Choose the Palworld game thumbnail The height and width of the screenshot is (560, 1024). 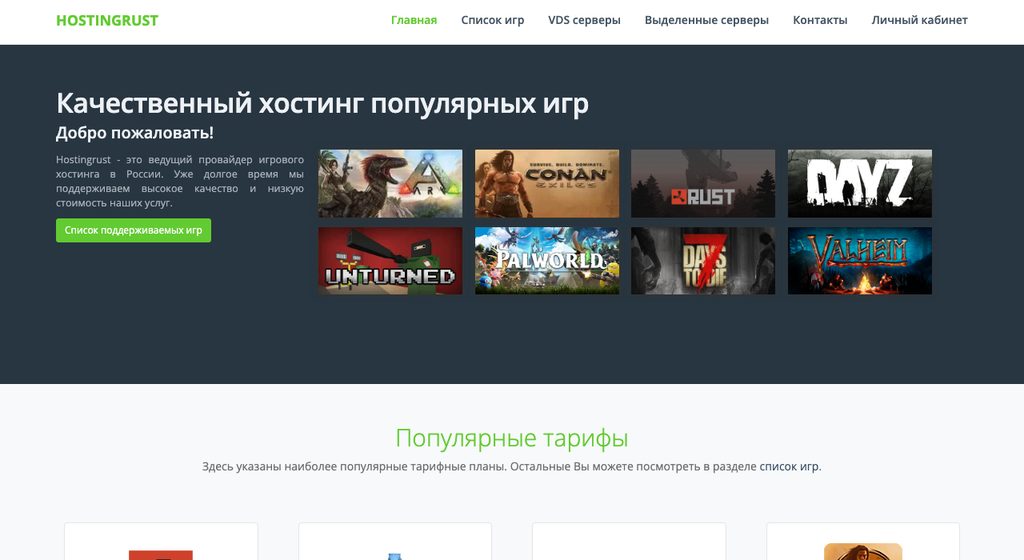[547, 260]
